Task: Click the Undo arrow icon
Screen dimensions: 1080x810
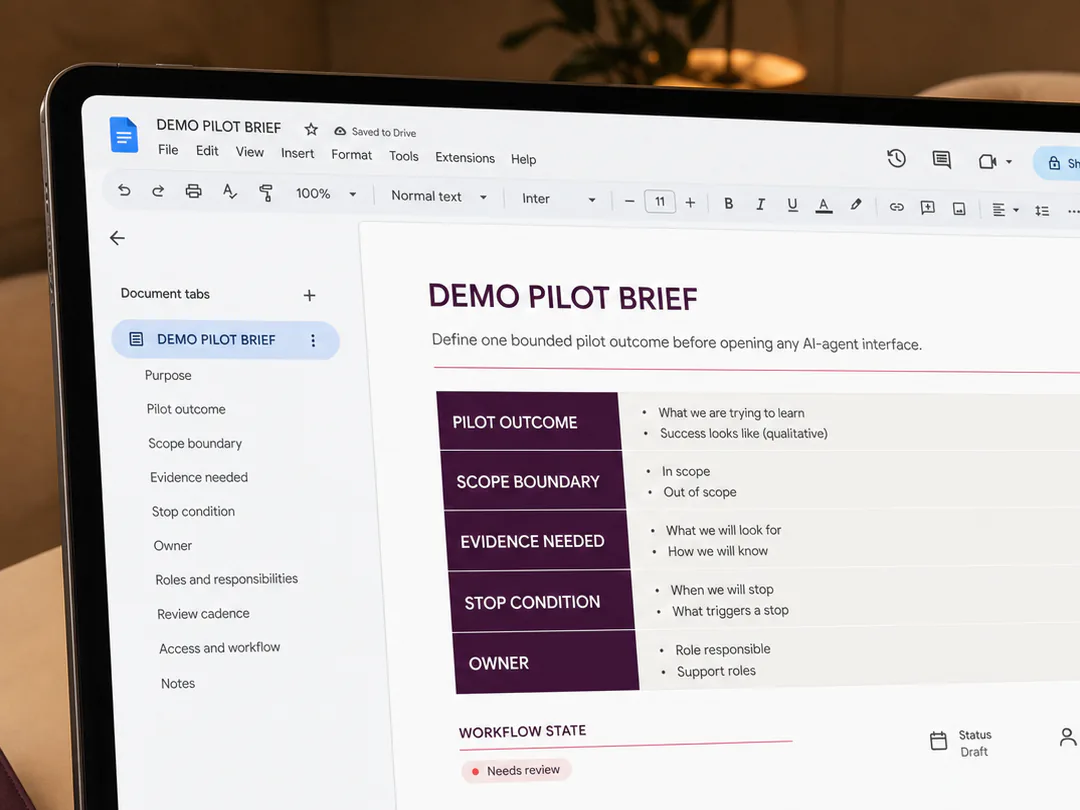Action: [124, 189]
